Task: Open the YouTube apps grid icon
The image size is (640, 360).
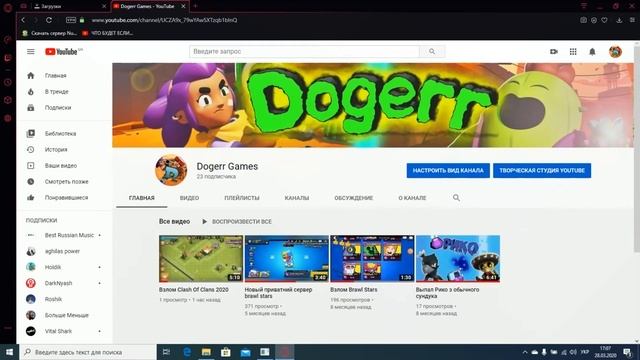Action: pyautogui.click(x=573, y=52)
